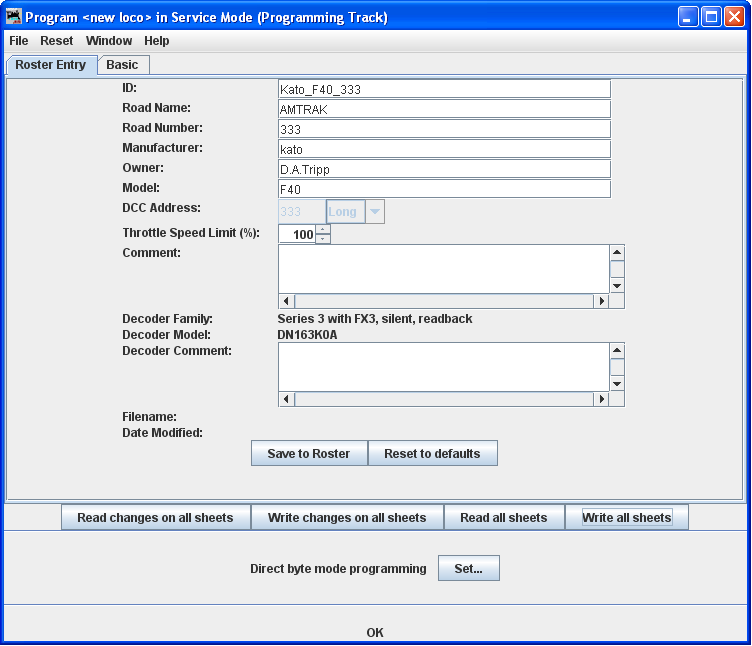Select the Roster Entry tab

(51, 64)
